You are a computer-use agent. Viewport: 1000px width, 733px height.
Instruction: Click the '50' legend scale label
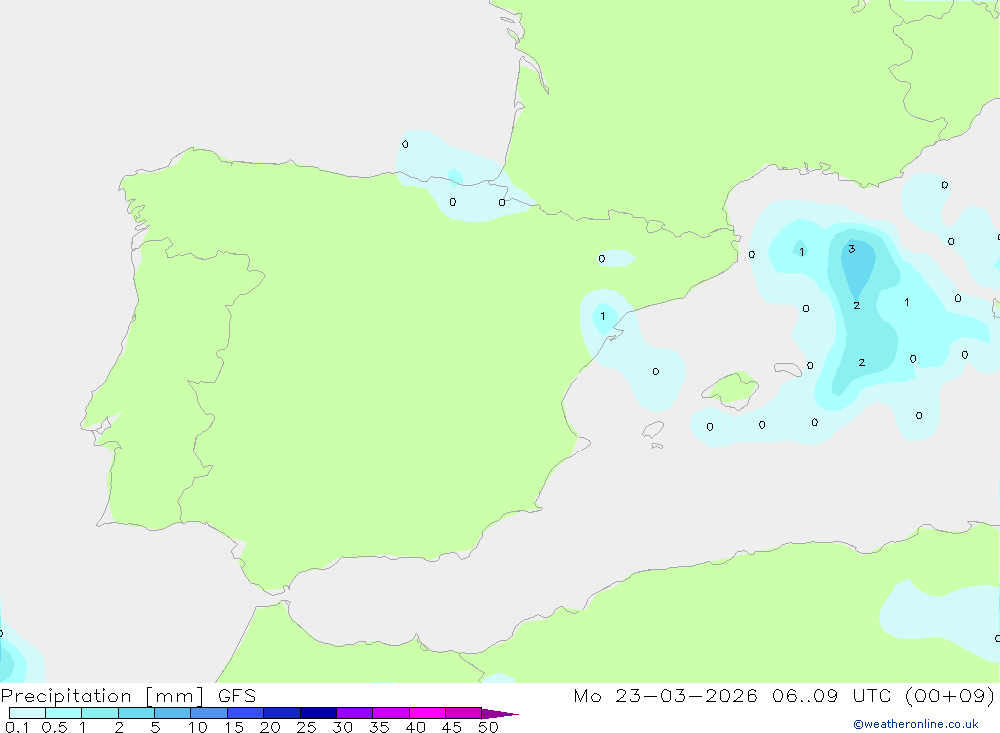click(488, 727)
